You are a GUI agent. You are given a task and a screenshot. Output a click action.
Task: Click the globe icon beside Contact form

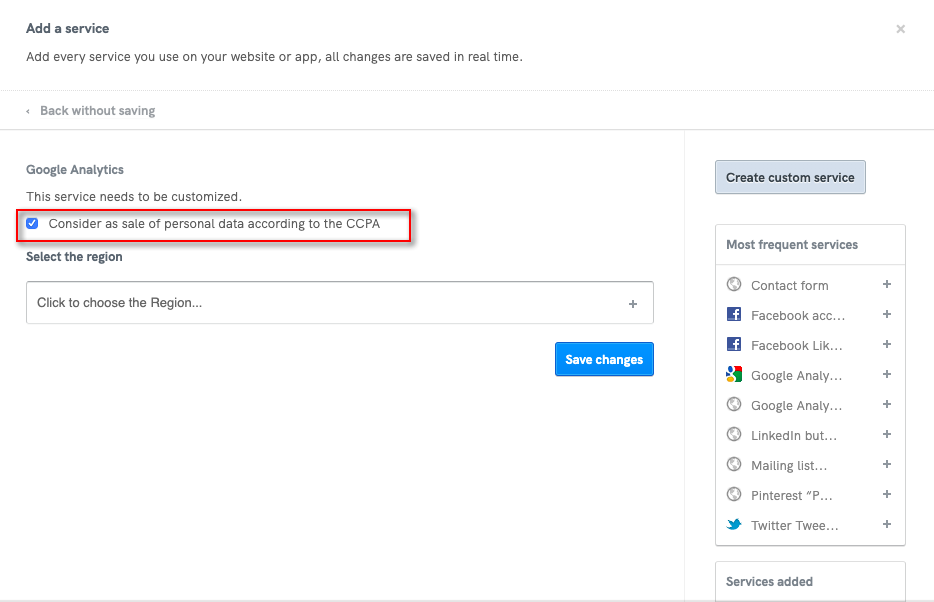point(734,285)
